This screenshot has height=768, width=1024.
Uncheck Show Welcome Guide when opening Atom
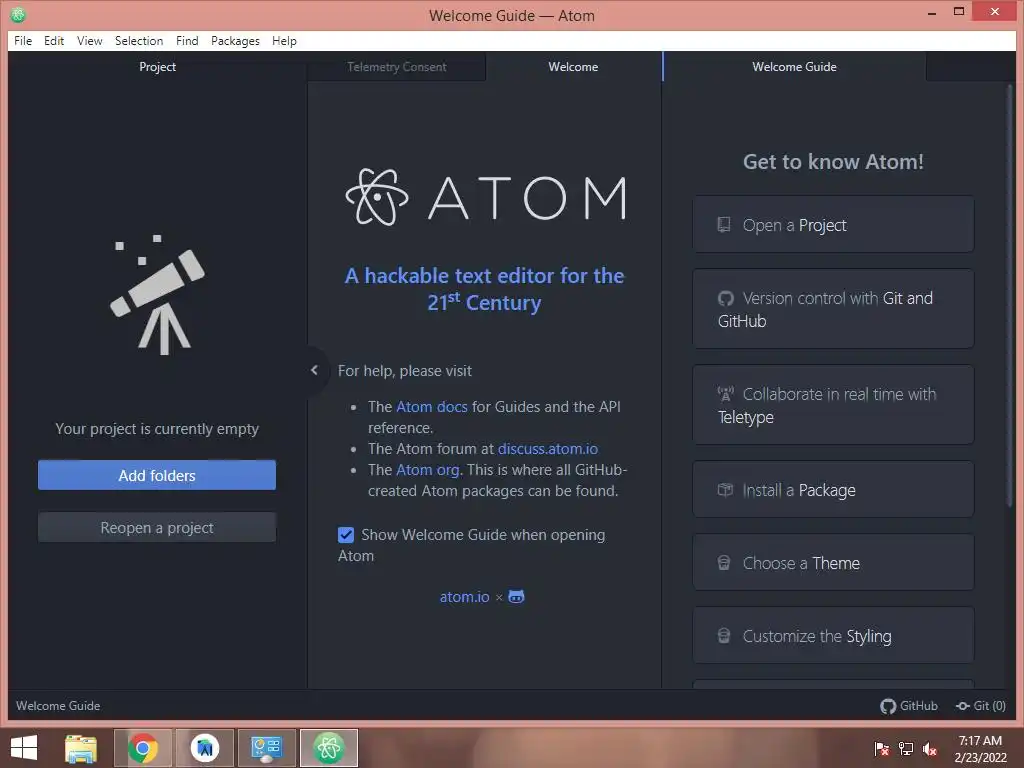coord(346,535)
